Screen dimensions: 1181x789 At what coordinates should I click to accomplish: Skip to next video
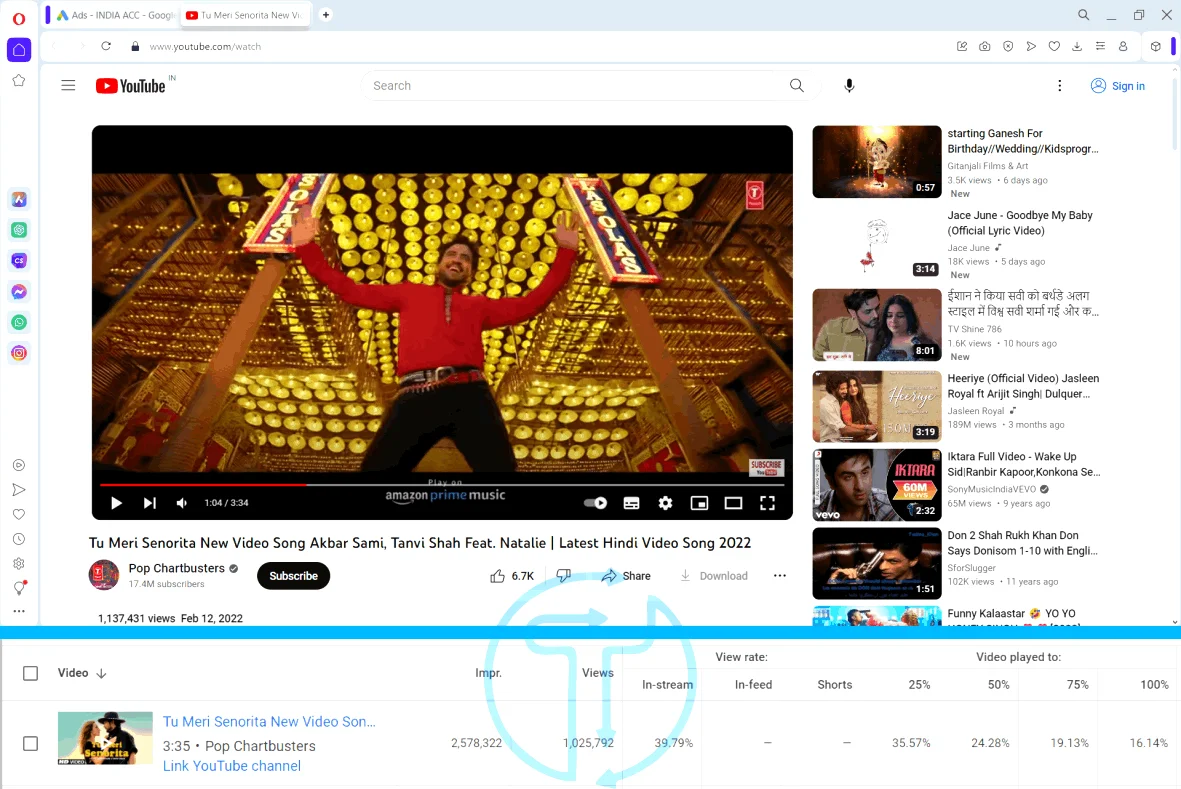click(x=149, y=503)
